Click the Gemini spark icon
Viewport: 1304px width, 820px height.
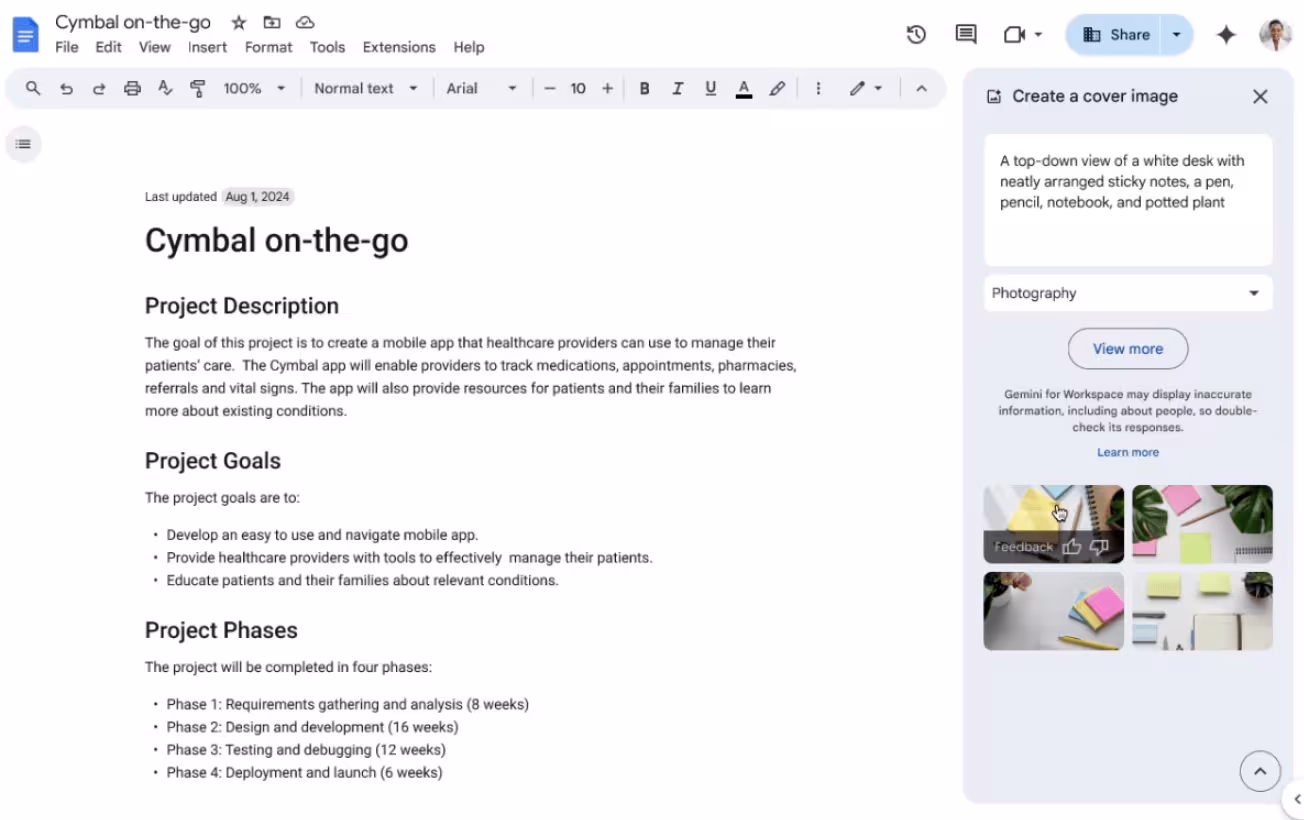coord(1226,34)
